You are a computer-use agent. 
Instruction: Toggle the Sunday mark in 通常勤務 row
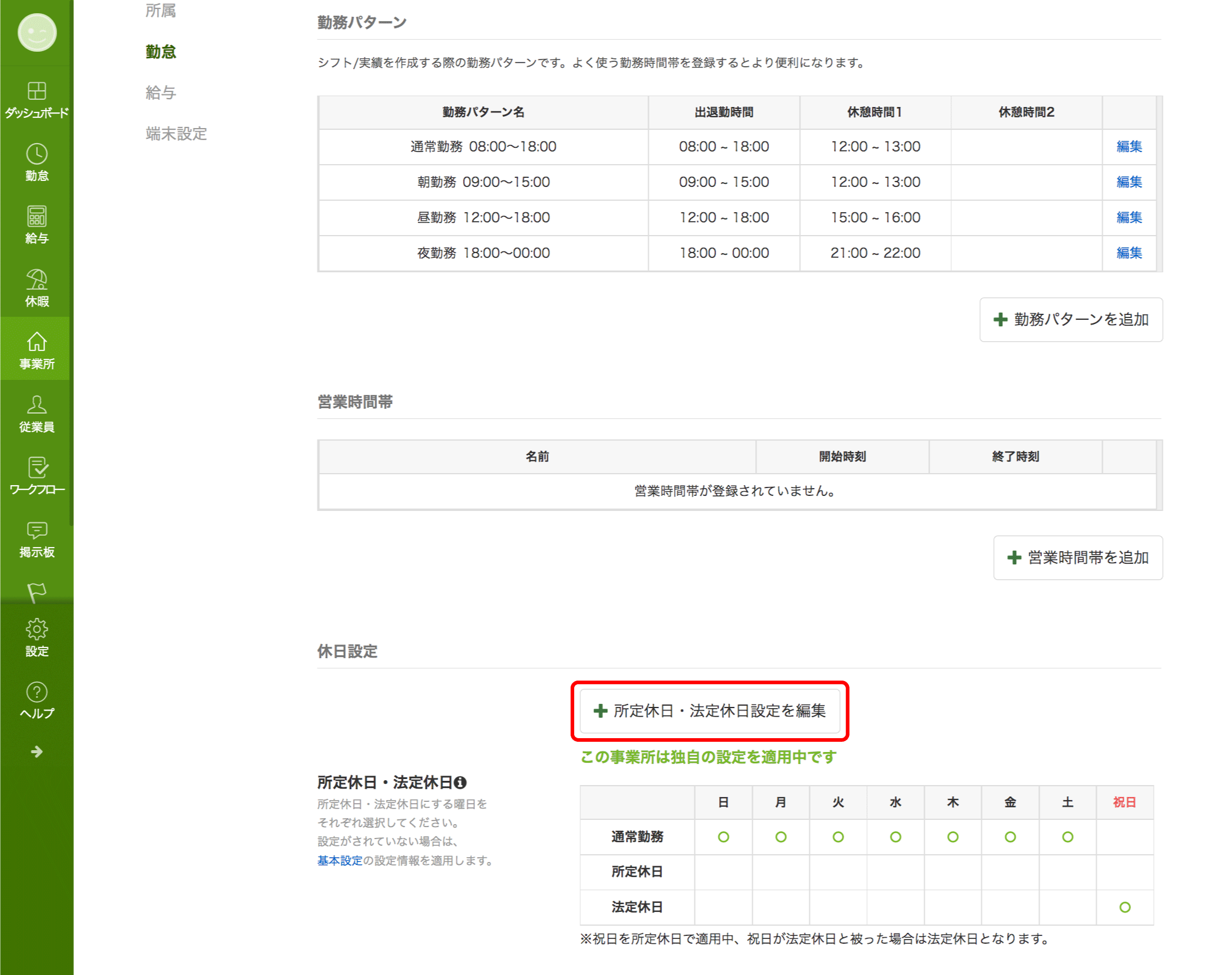click(x=723, y=837)
